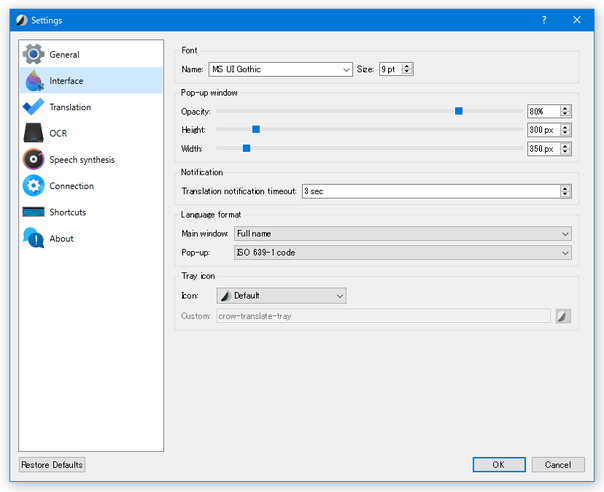This screenshot has width=604, height=492.
Task: Click the Height slider handle
Action: click(x=256, y=129)
